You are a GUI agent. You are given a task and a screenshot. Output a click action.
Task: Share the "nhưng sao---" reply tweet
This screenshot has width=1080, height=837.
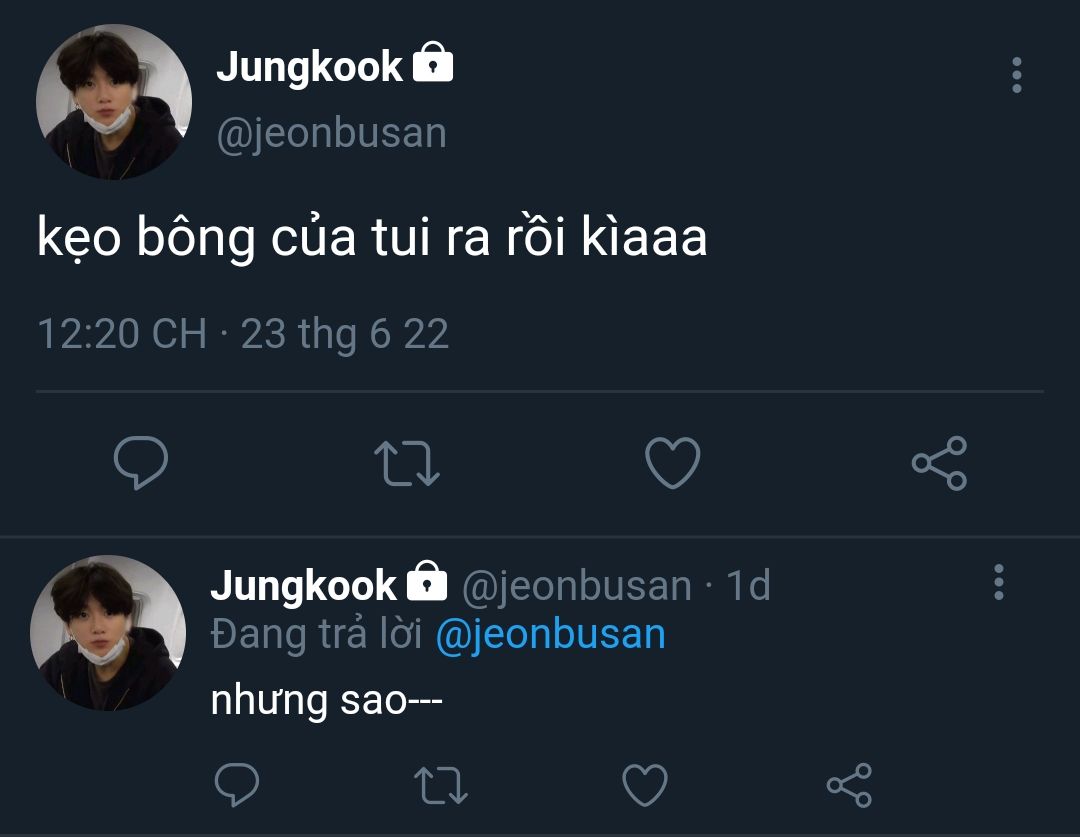pos(849,785)
